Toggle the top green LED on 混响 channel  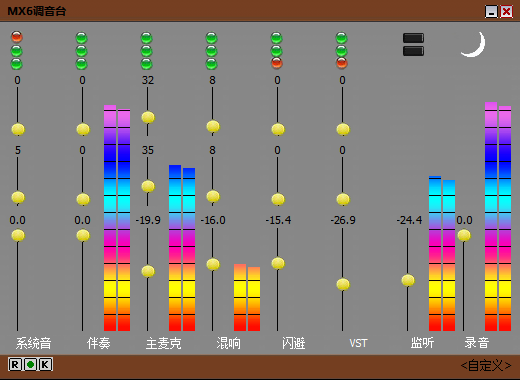point(212,38)
